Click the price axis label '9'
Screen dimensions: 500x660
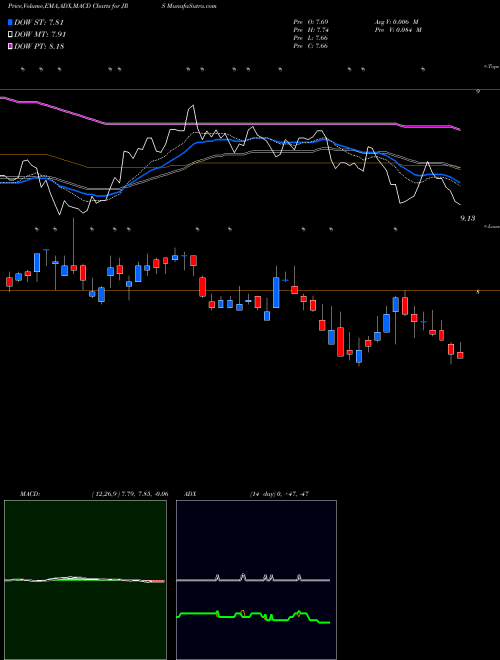coord(478,91)
